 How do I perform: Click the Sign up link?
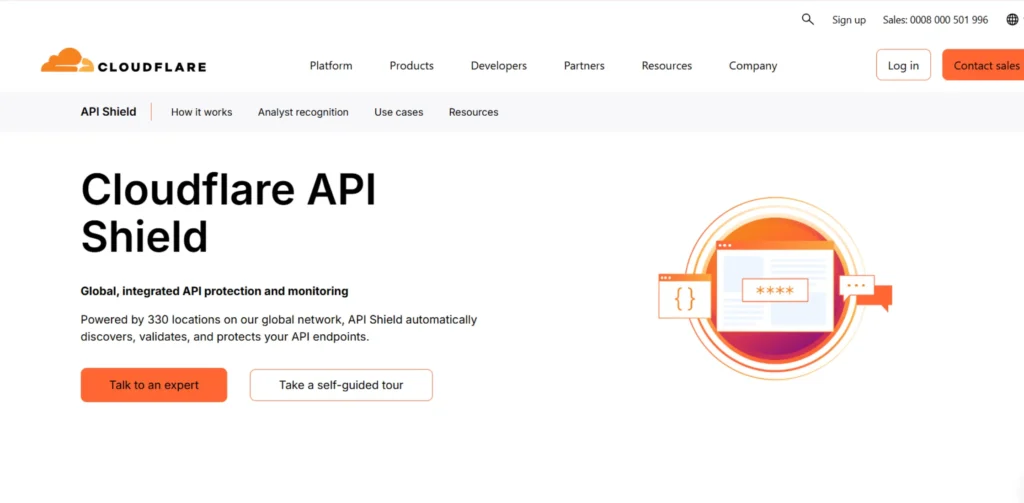(x=849, y=20)
